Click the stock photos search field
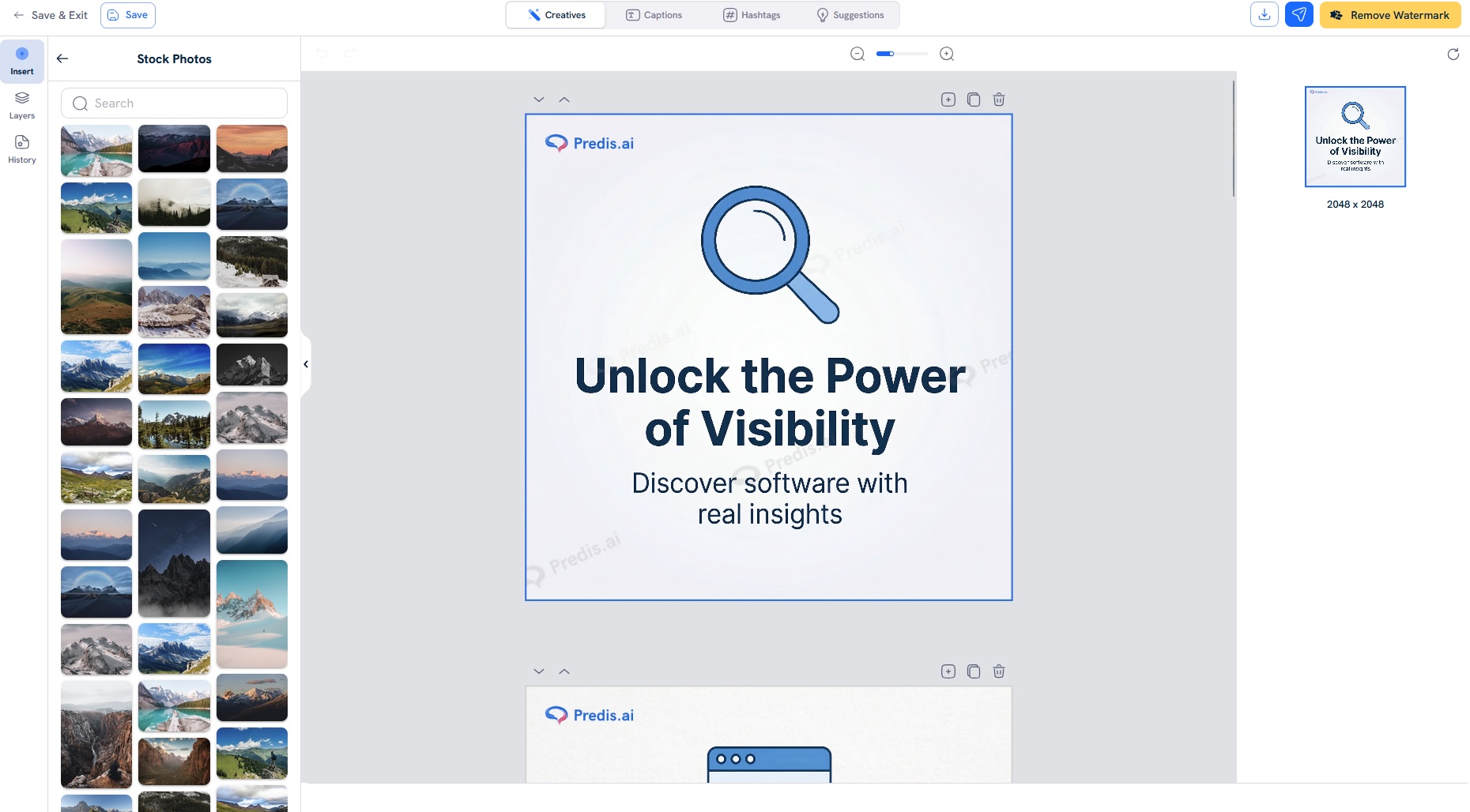This screenshot has height=812, width=1470. pyautogui.click(x=173, y=103)
